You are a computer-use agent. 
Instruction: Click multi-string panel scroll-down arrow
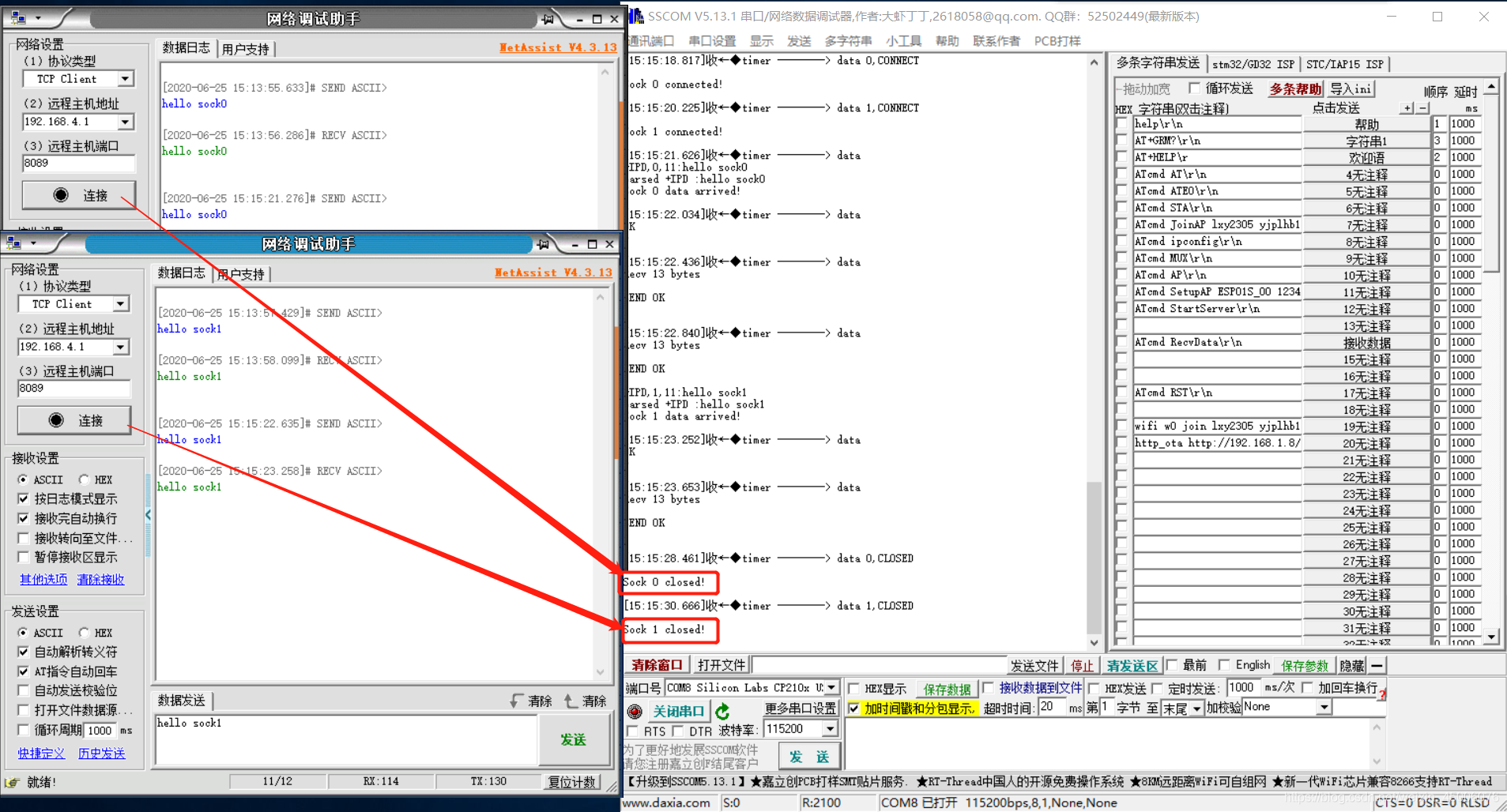tap(1491, 637)
